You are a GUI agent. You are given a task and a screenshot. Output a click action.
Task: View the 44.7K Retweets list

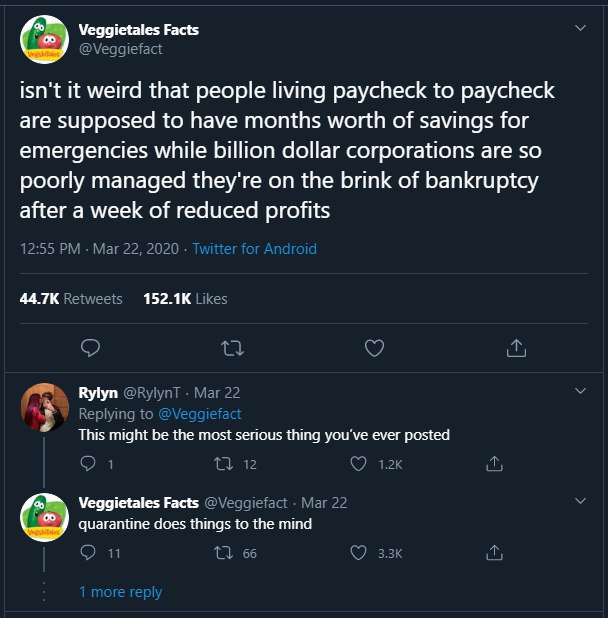71,298
